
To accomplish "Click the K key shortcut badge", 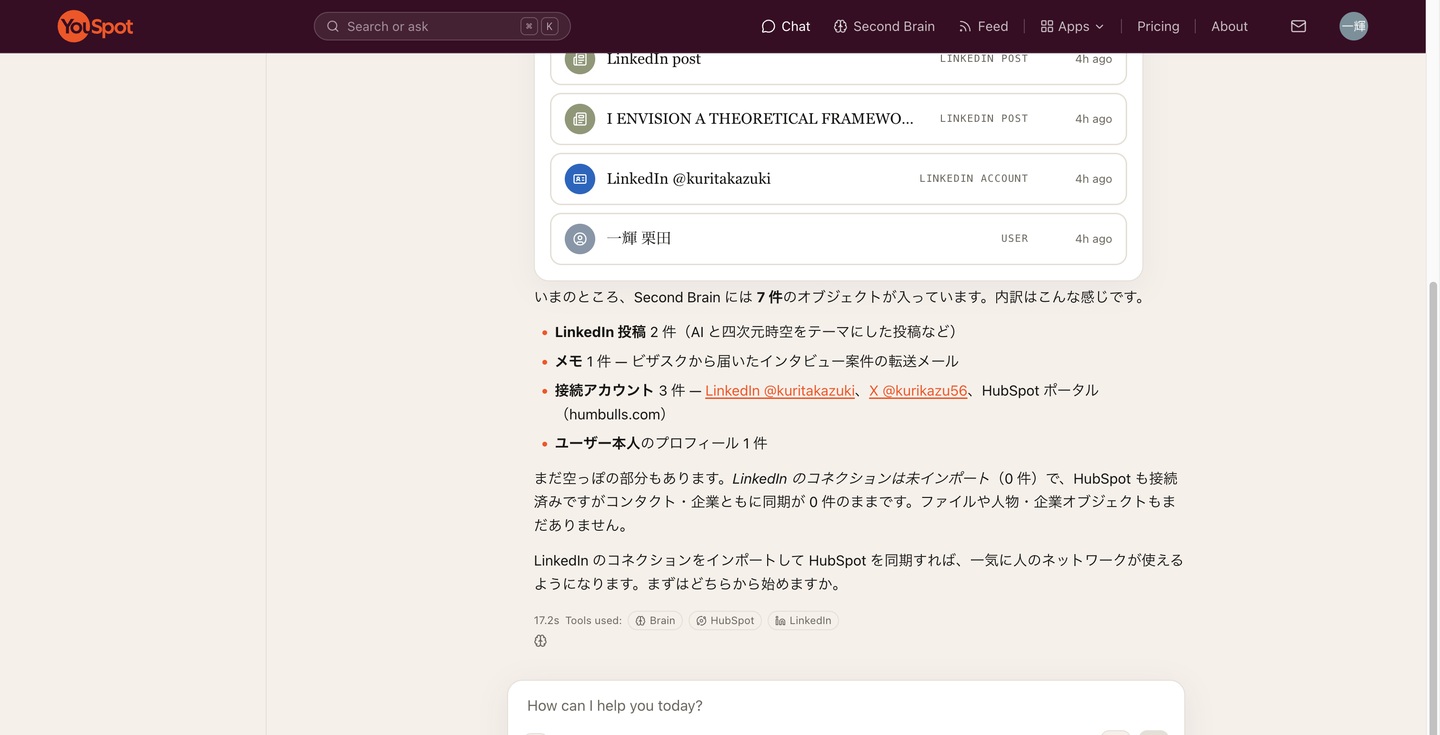I will [549, 26].
